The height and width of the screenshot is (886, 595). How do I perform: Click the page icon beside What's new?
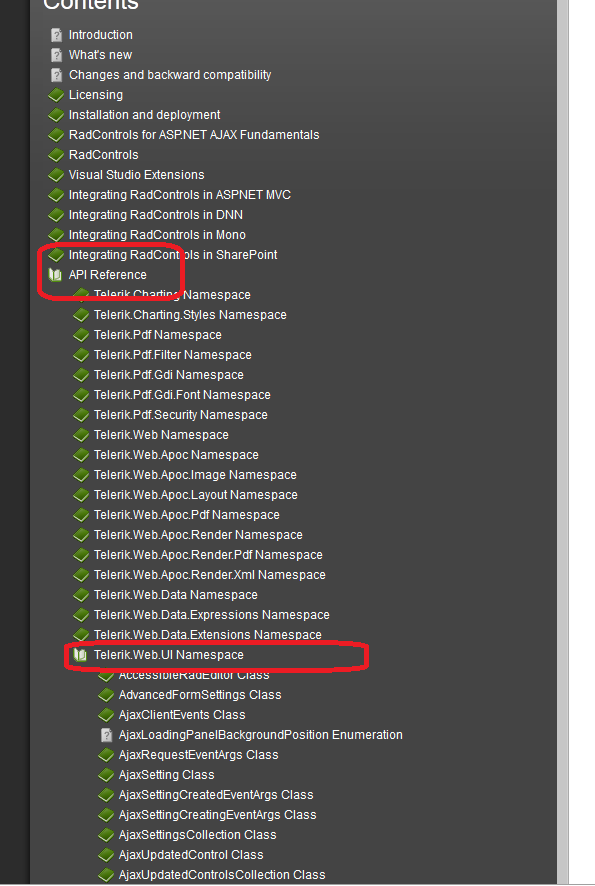coord(57,55)
